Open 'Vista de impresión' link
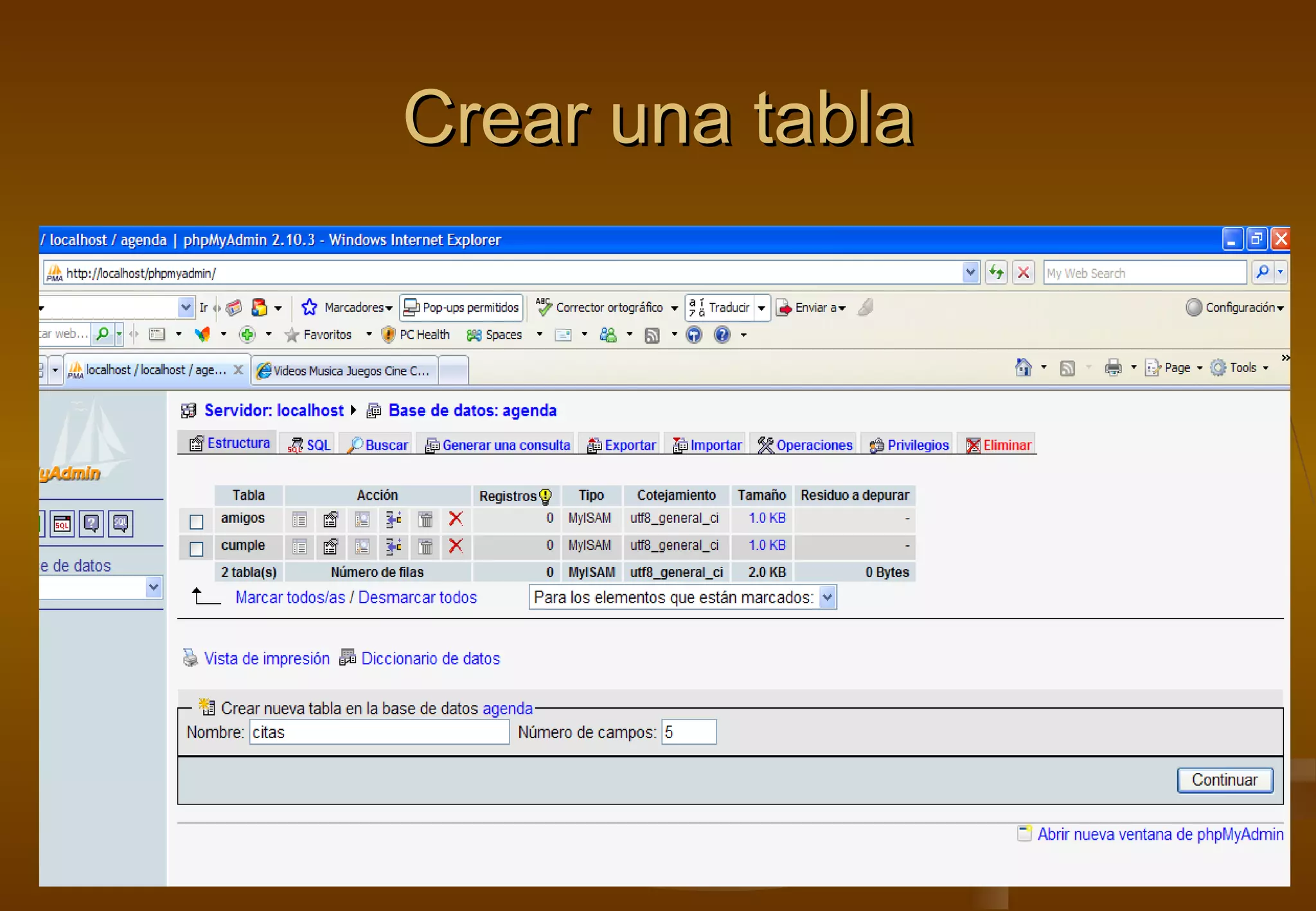This screenshot has height=911, width=1316. [x=267, y=659]
